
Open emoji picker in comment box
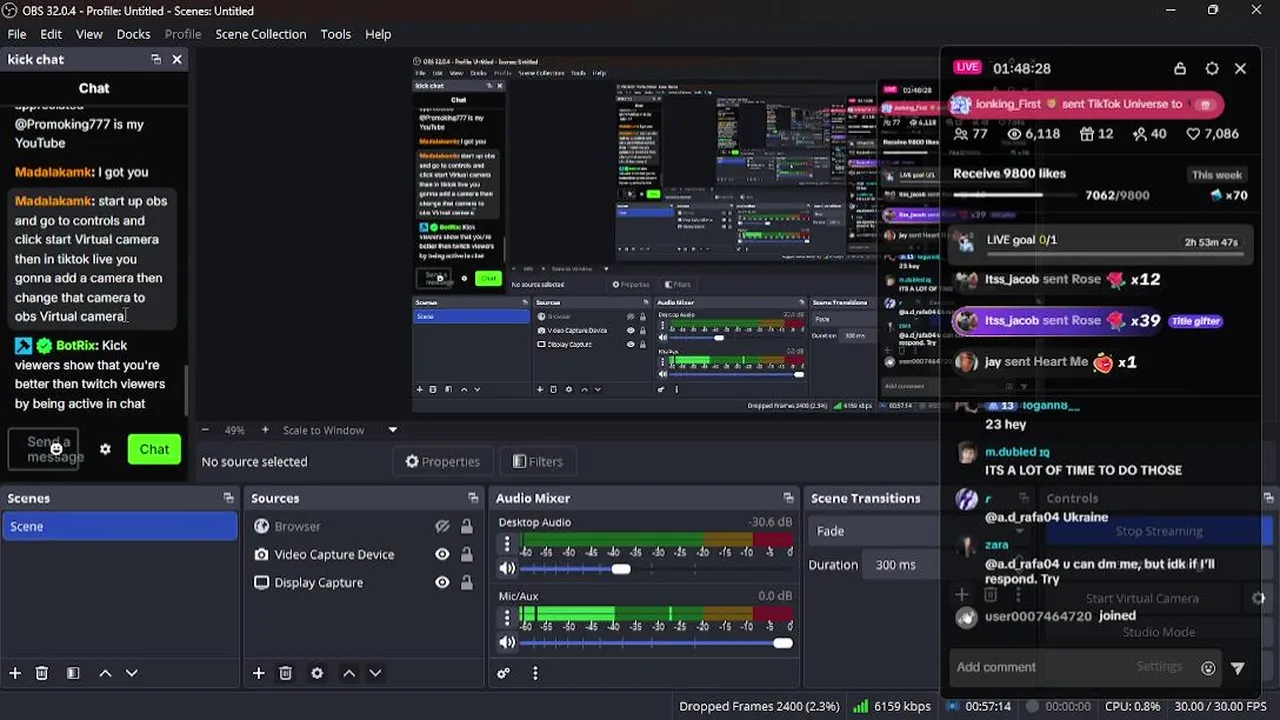point(1208,668)
